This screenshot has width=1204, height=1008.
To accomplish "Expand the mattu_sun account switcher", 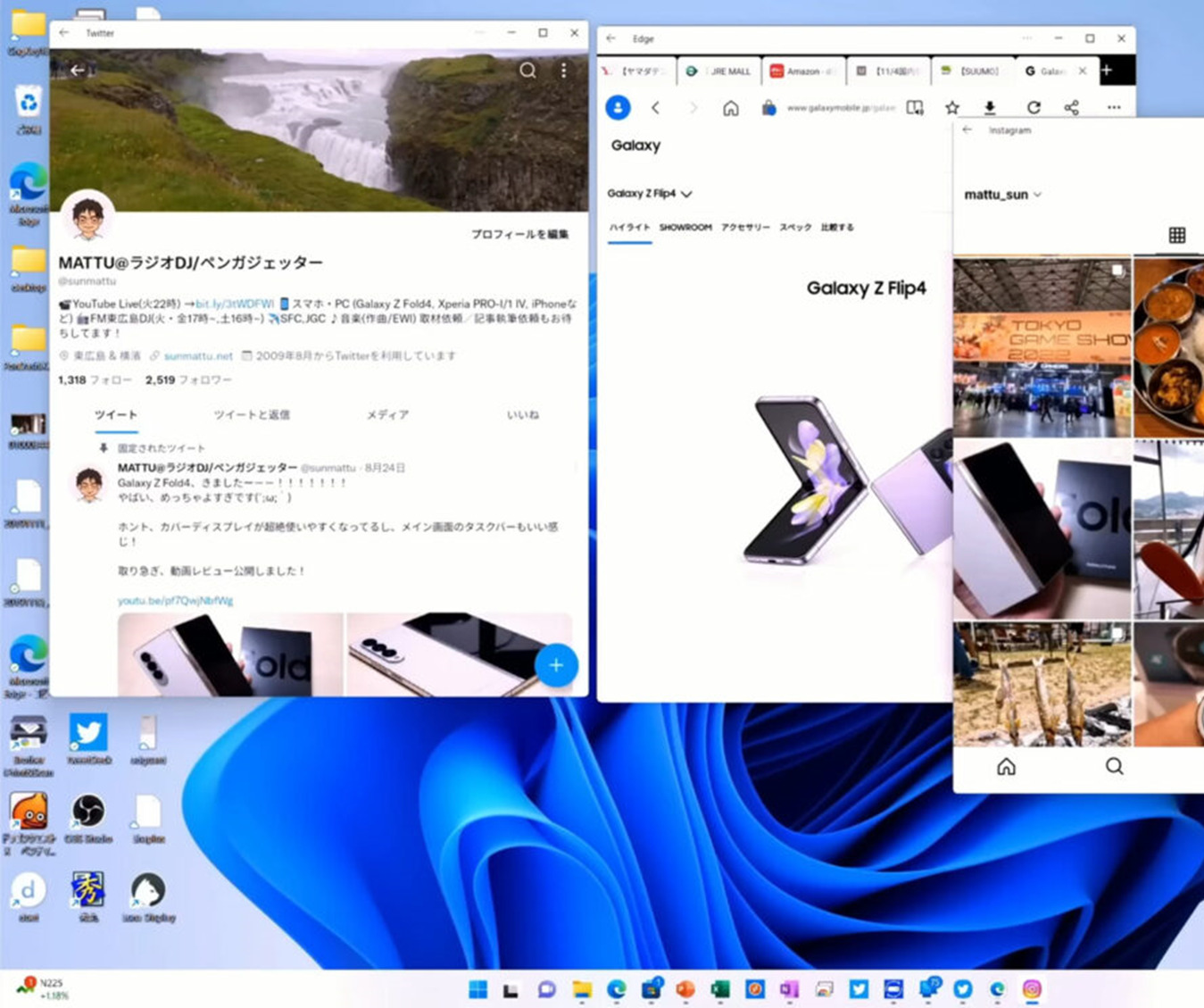I will click(x=1003, y=194).
